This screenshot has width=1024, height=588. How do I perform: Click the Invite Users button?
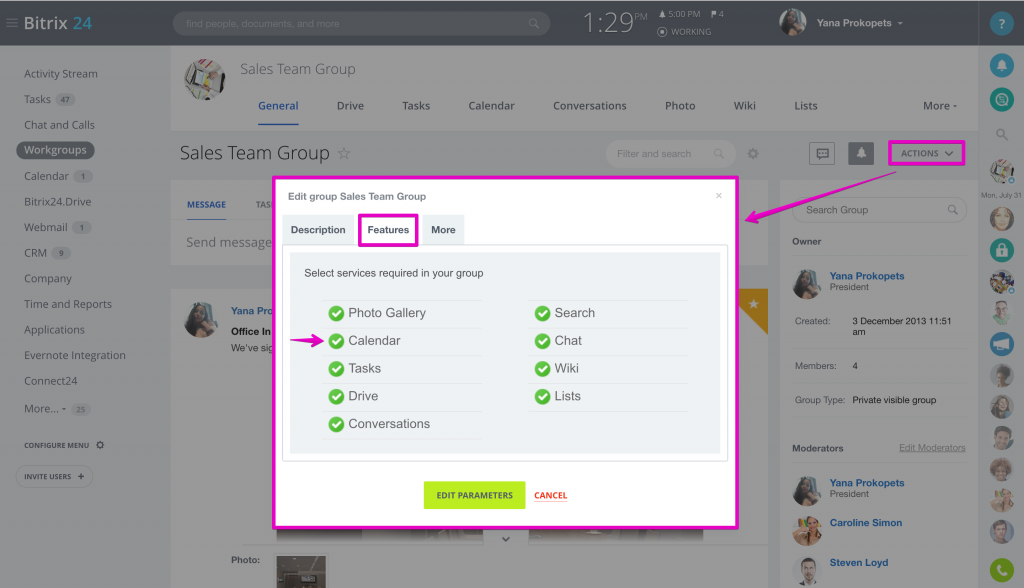[x=54, y=476]
